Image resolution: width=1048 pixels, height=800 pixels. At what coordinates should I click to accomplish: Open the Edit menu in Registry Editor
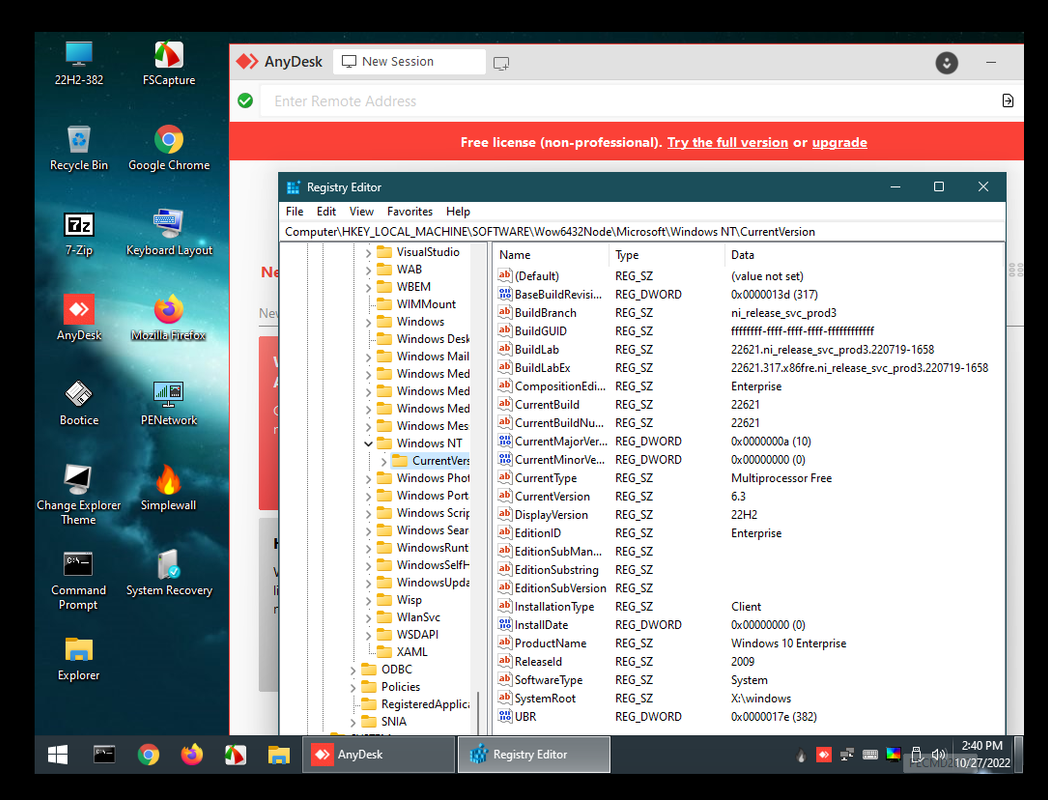click(x=326, y=211)
